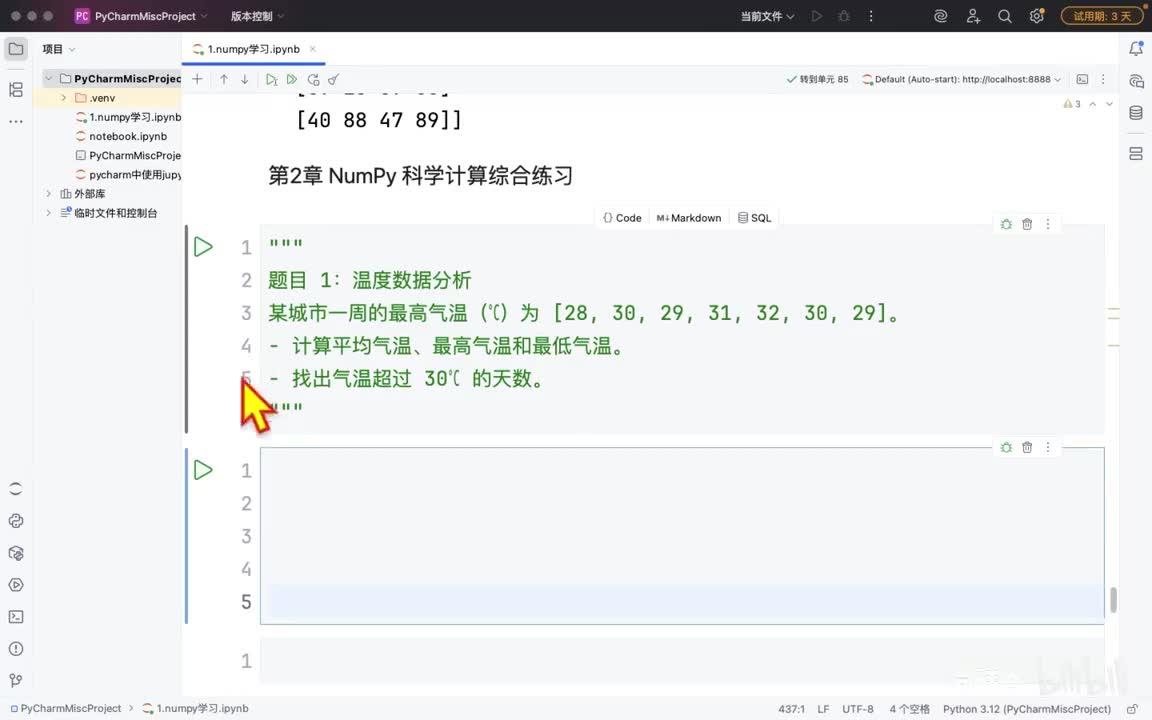Open Search Everywhere magnifier icon
The width and height of the screenshot is (1152, 720).
pos(1004,16)
